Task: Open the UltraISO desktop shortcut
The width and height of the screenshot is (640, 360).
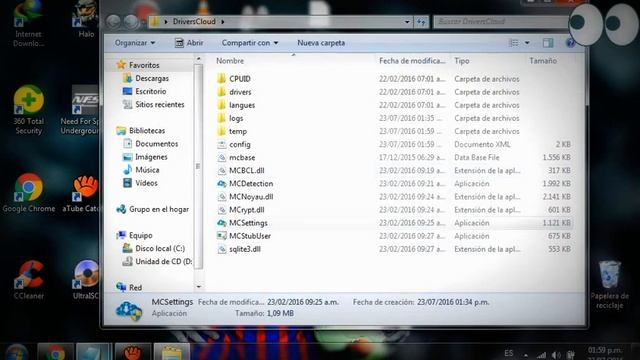Action: click(x=86, y=280)
